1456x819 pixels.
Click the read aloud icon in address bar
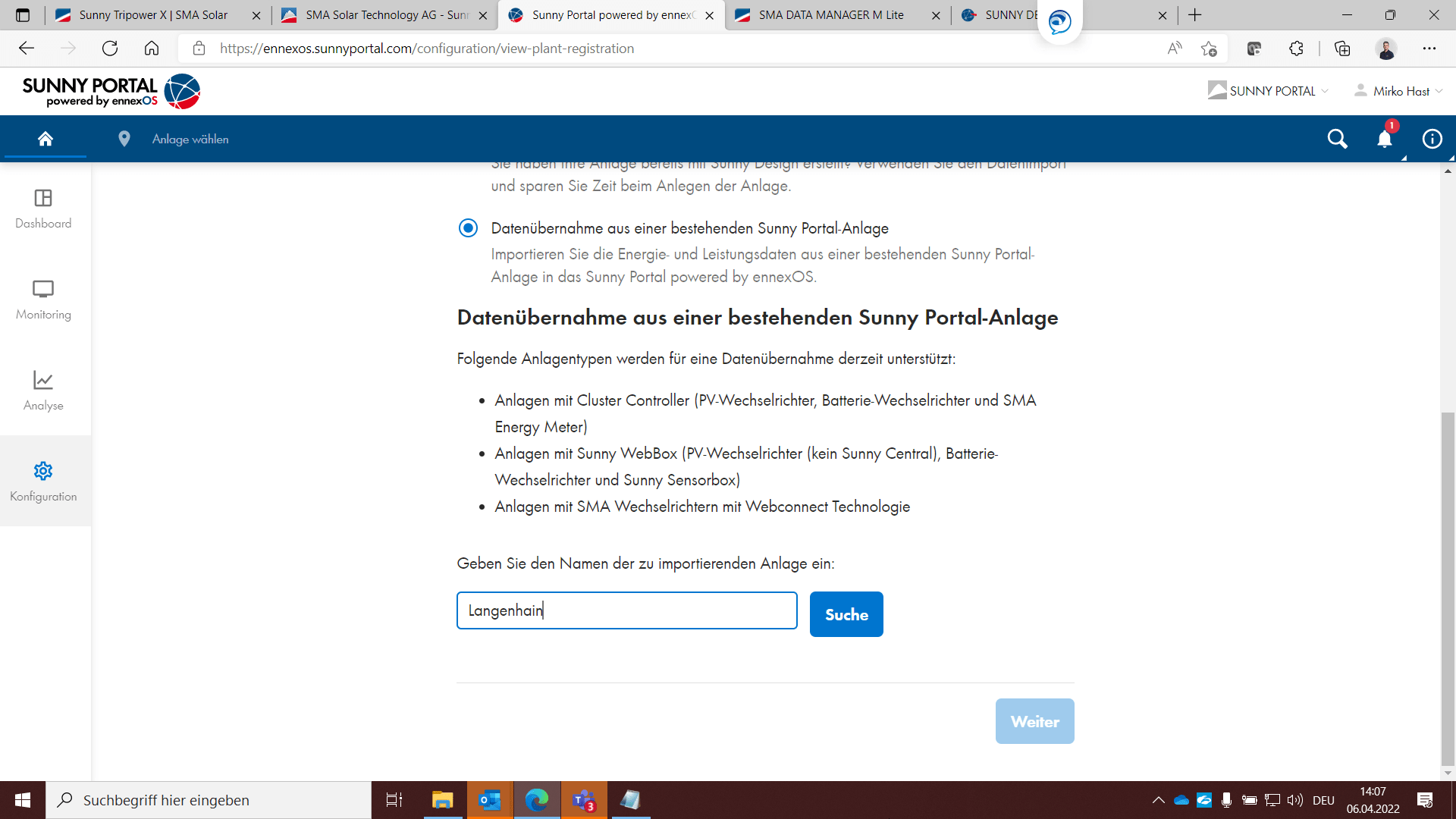point(1175,49)
